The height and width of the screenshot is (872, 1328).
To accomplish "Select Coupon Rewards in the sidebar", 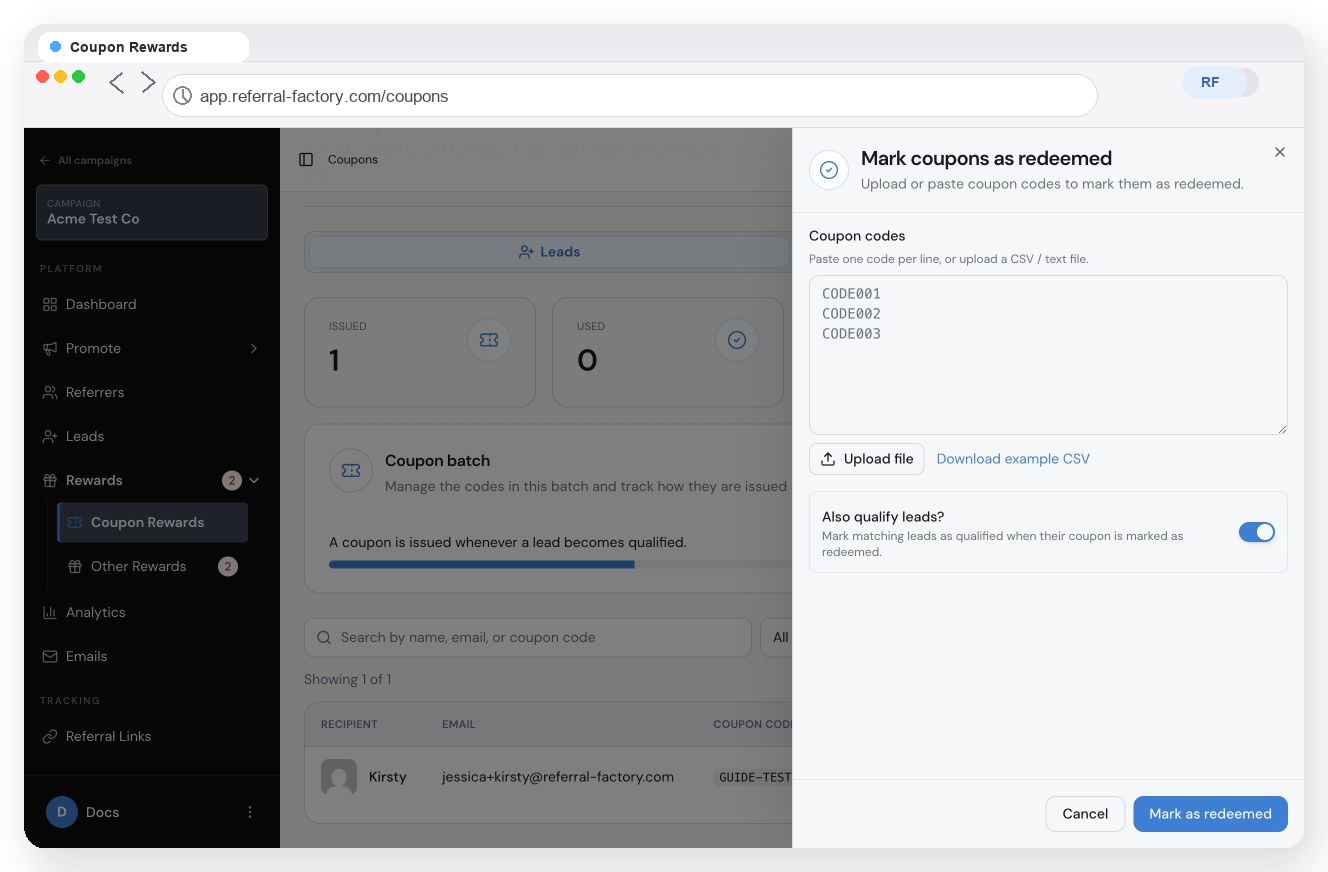I will click(x=153, y=522).
